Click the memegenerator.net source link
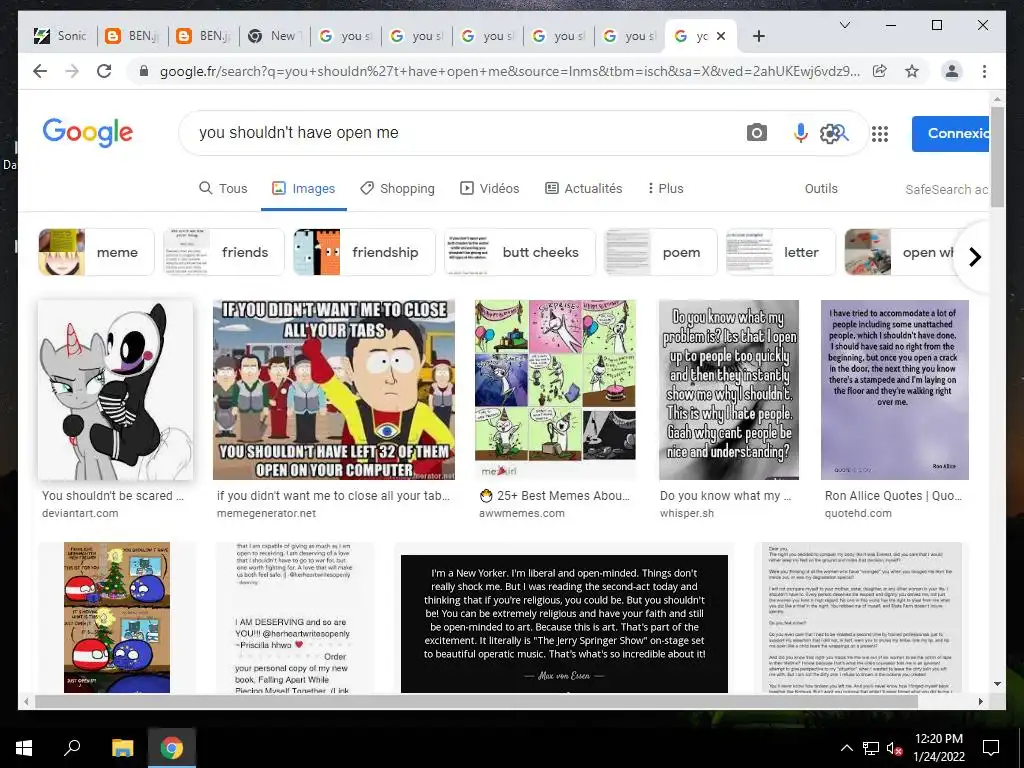This screenshot has width=1024, height=768. (x=266, y=513)
